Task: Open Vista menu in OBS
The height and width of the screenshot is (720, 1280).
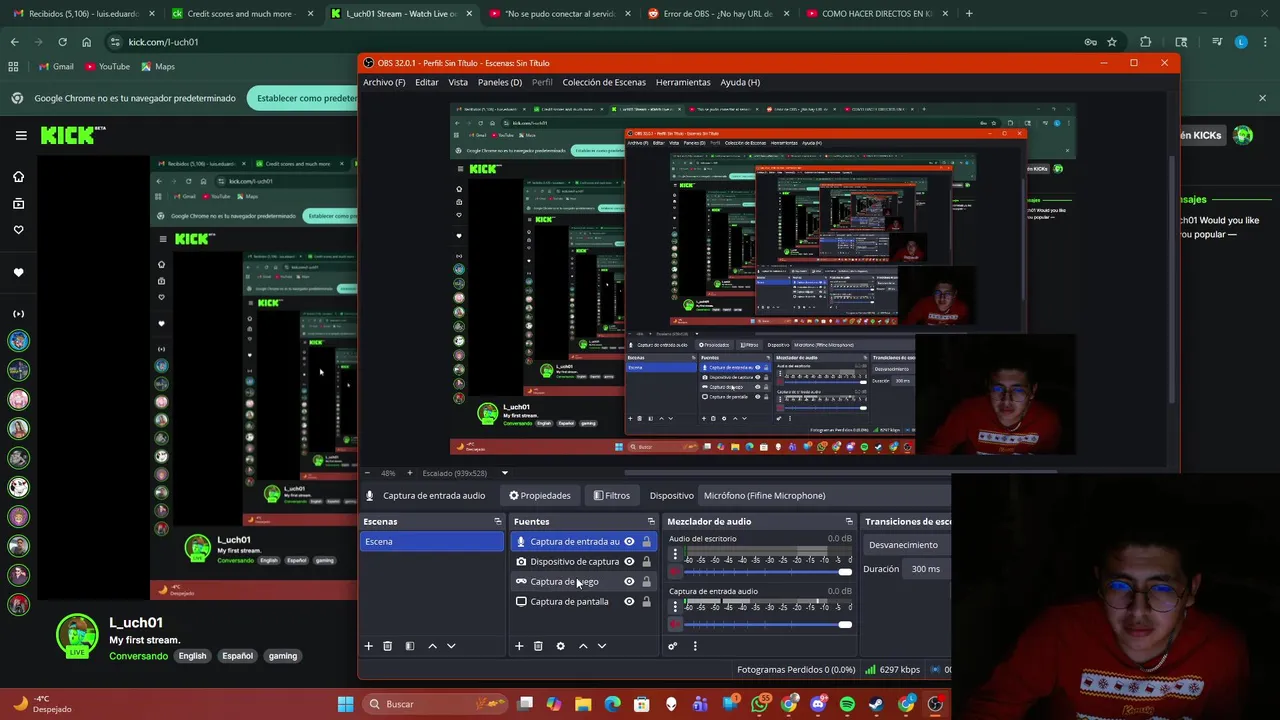Action: [458, 82]
